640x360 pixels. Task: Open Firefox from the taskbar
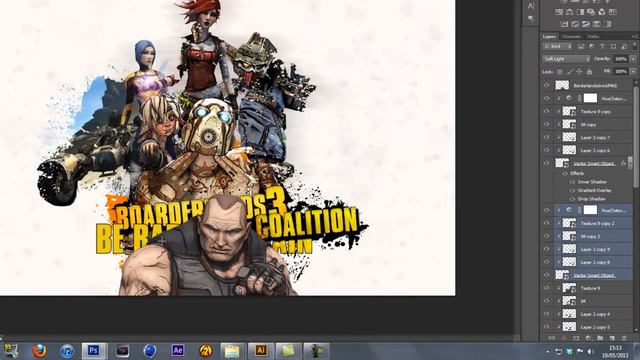click(39, 351)
